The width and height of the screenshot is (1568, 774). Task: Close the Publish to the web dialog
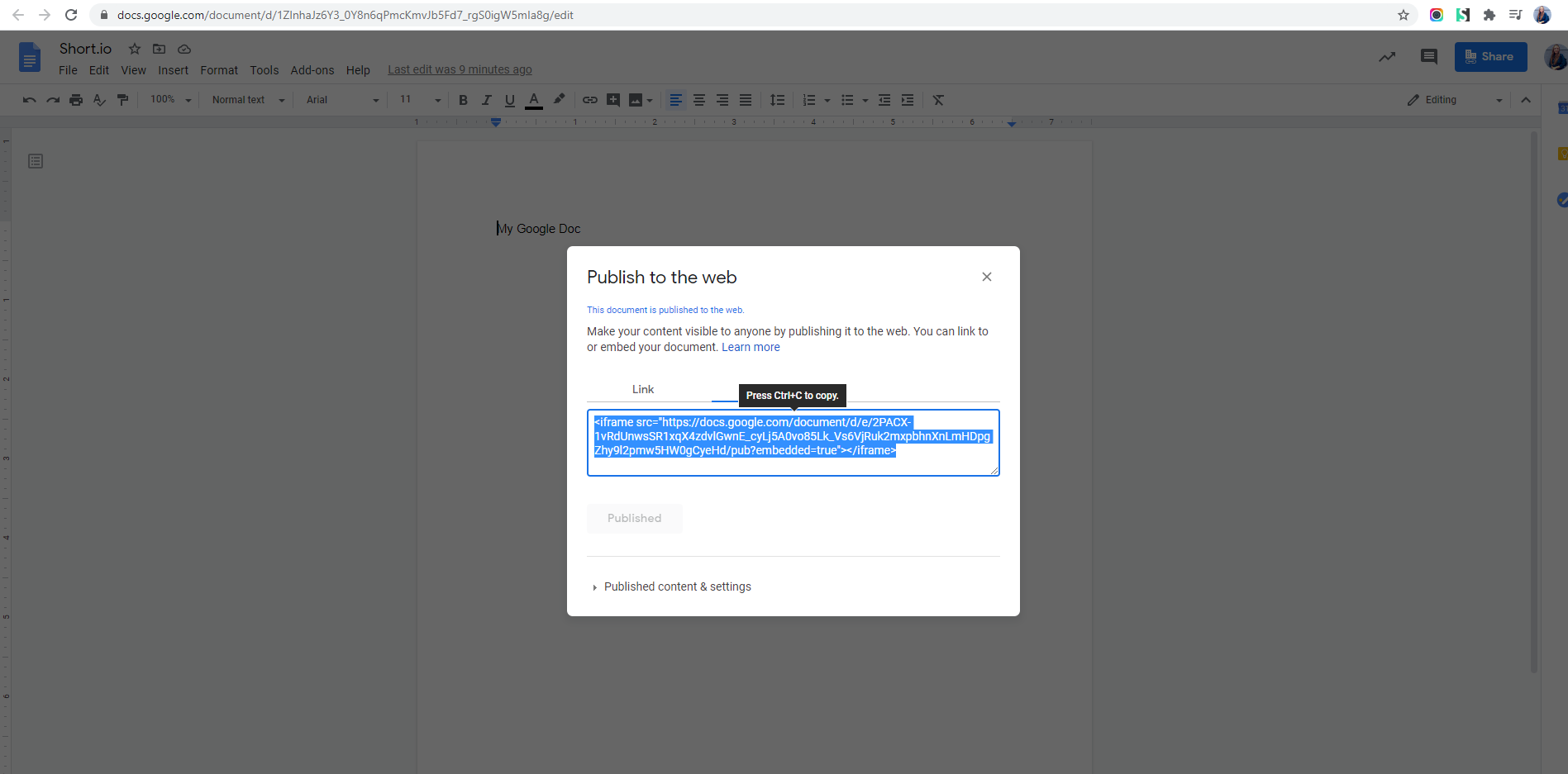[986, 277]
